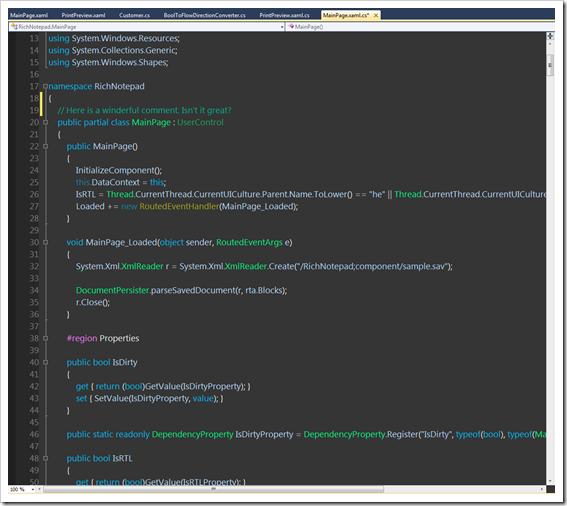Click the horizontal scrollbar right arrow
The image size is (567, 506).
542,489
